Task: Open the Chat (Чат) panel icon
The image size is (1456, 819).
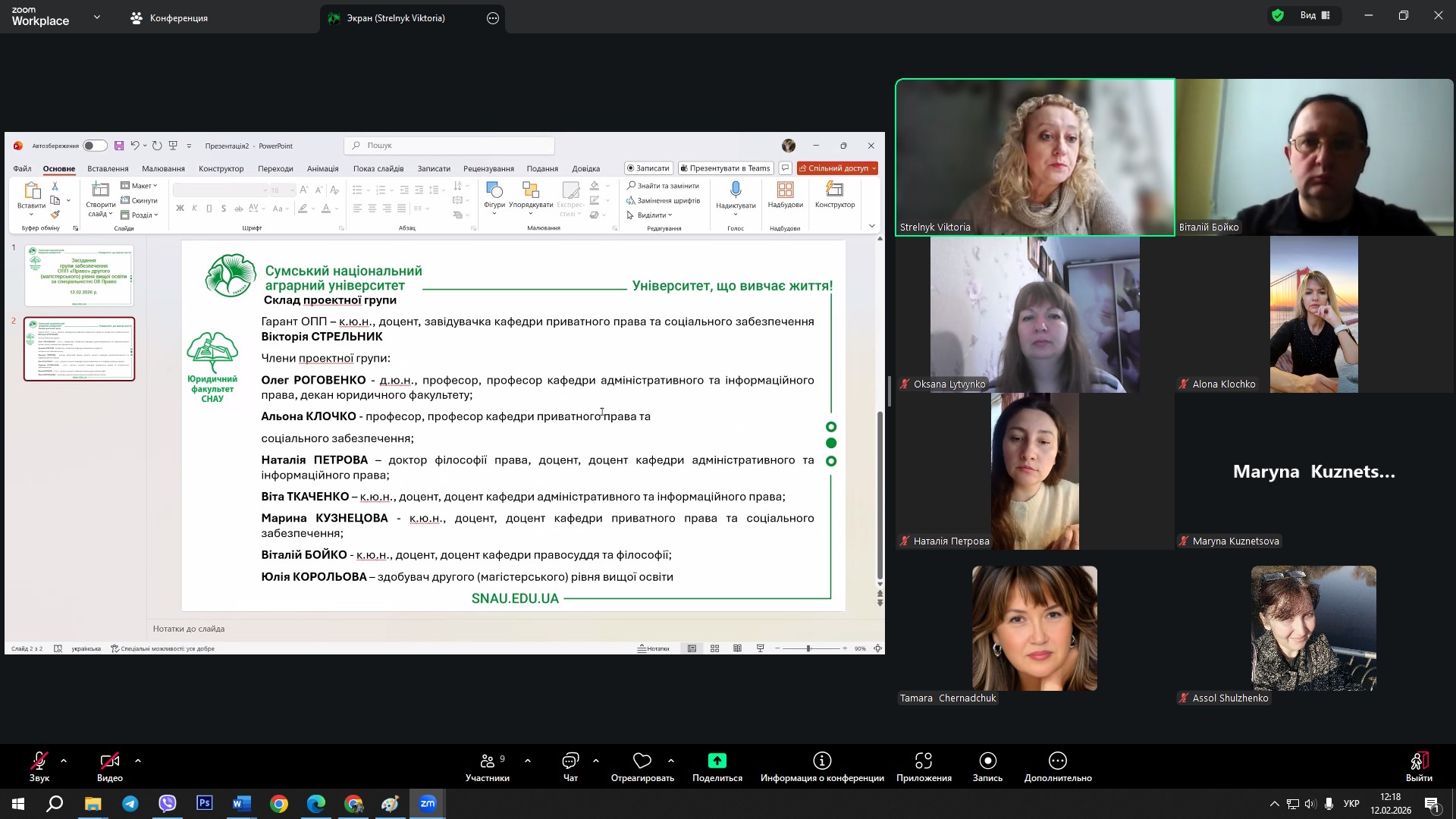Action: click(x=570, y=761)
